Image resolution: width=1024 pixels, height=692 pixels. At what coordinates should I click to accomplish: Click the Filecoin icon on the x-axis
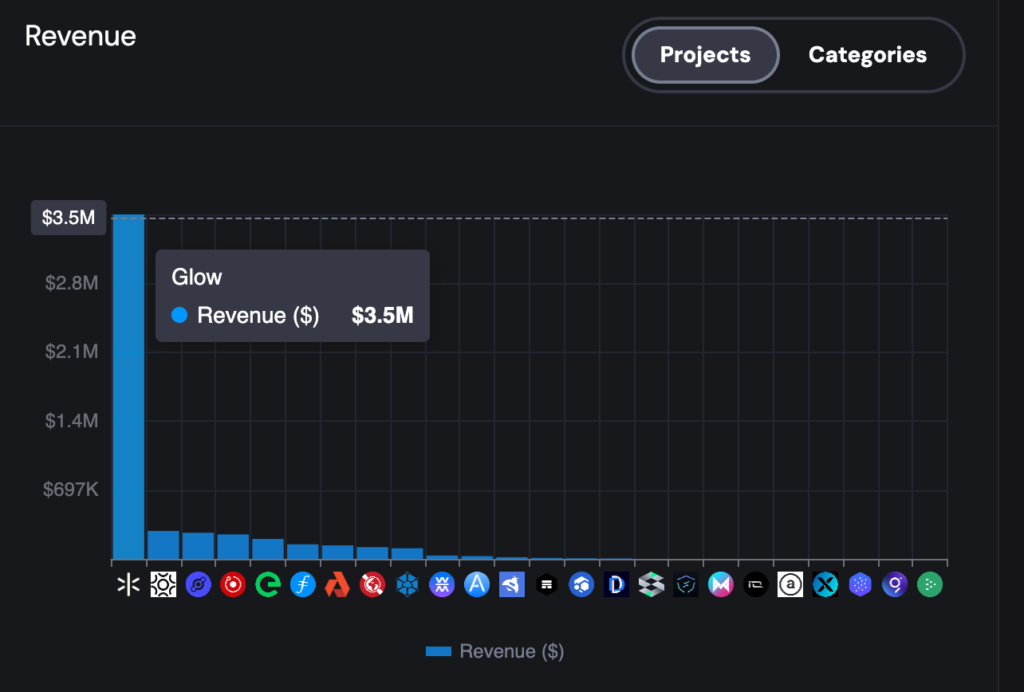coord(302,584)
